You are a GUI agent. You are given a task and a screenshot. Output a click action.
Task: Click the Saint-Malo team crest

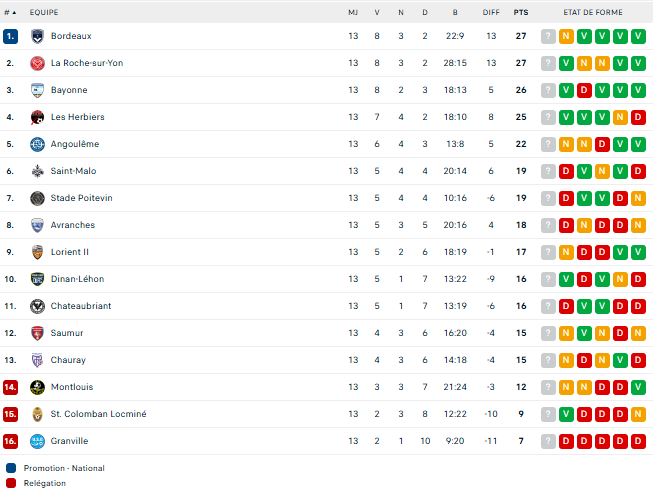coord(37,171)
